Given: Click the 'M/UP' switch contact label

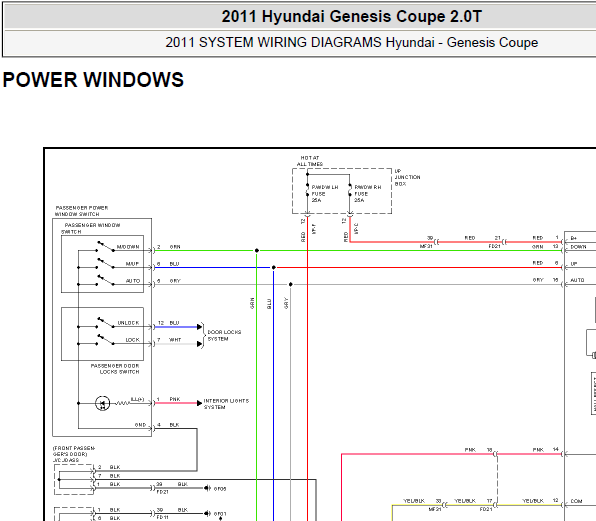Looking at the screenshot, I should [132, 264].
